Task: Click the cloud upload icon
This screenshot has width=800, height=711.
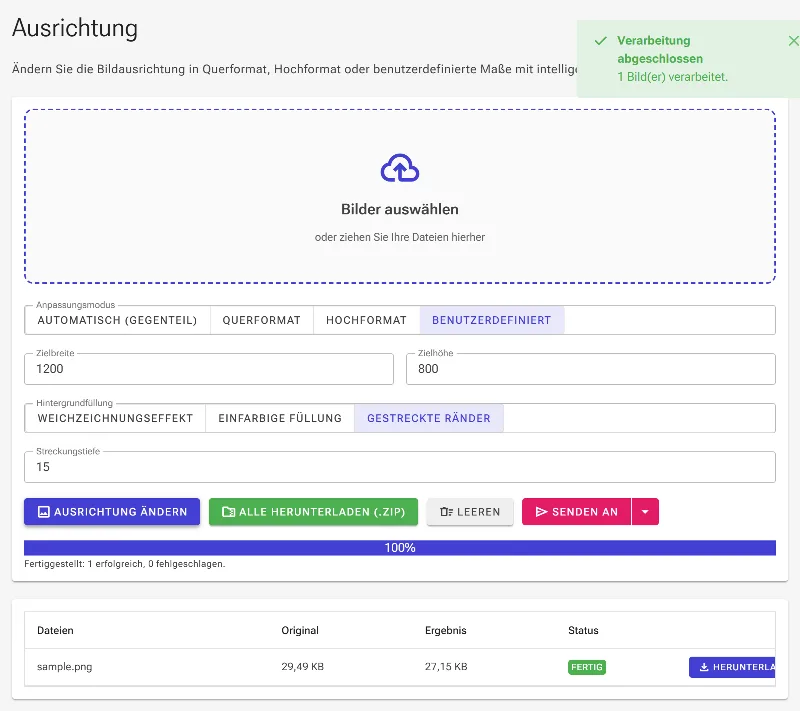Action: pos(399,168)
